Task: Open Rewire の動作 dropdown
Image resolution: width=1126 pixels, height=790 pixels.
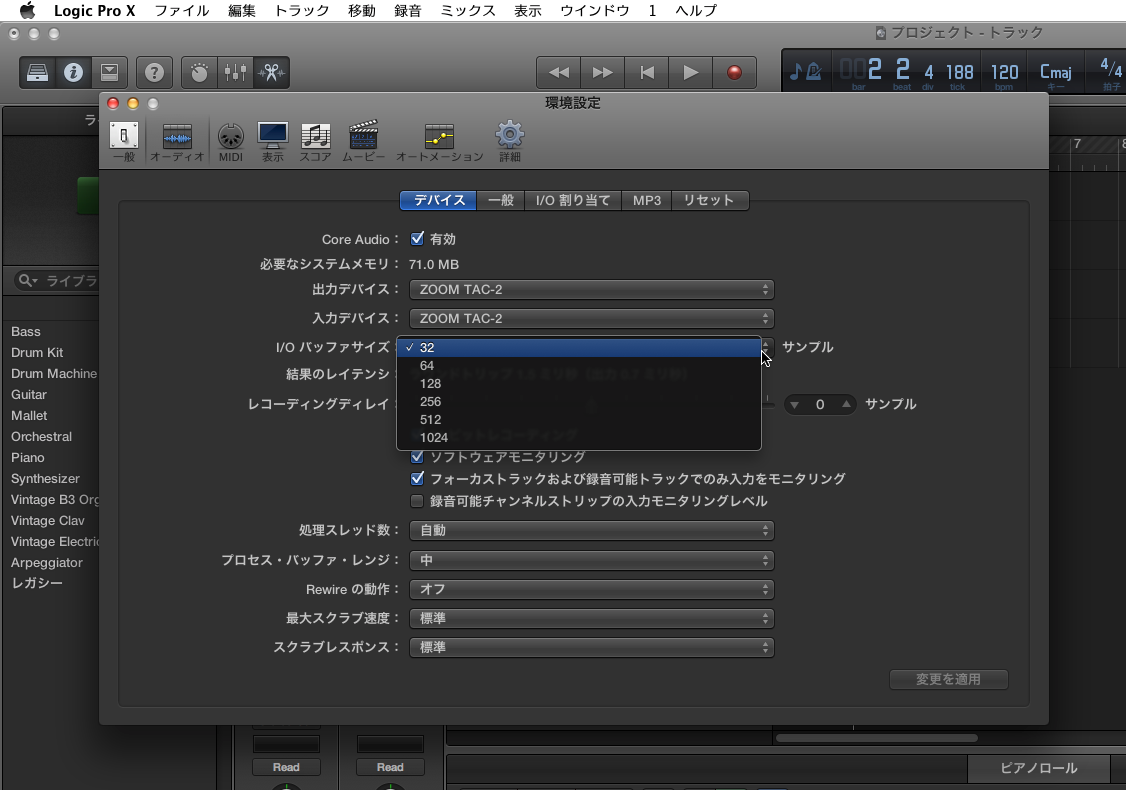Action: 592,589
